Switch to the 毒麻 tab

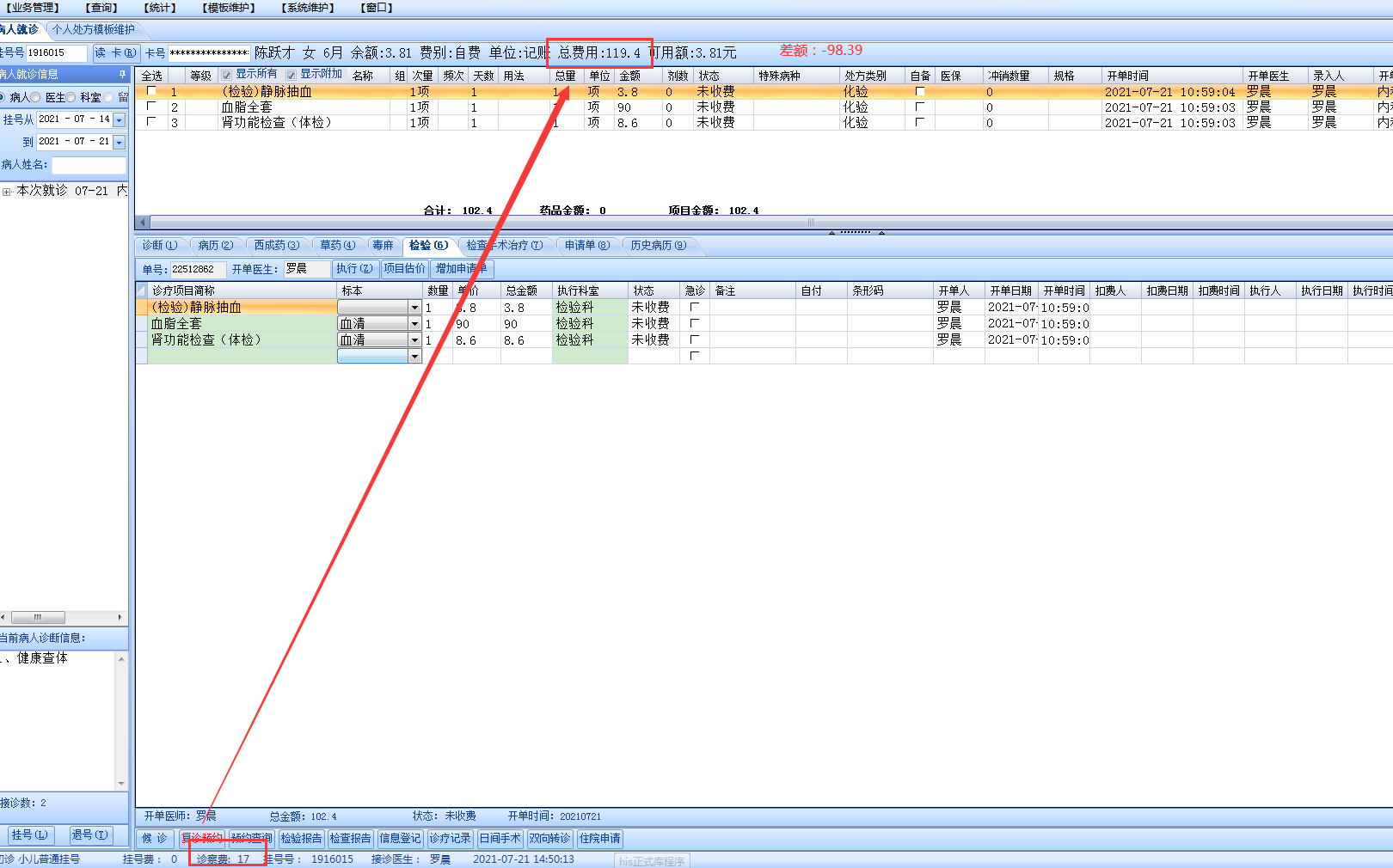click(x=384, y=246)
